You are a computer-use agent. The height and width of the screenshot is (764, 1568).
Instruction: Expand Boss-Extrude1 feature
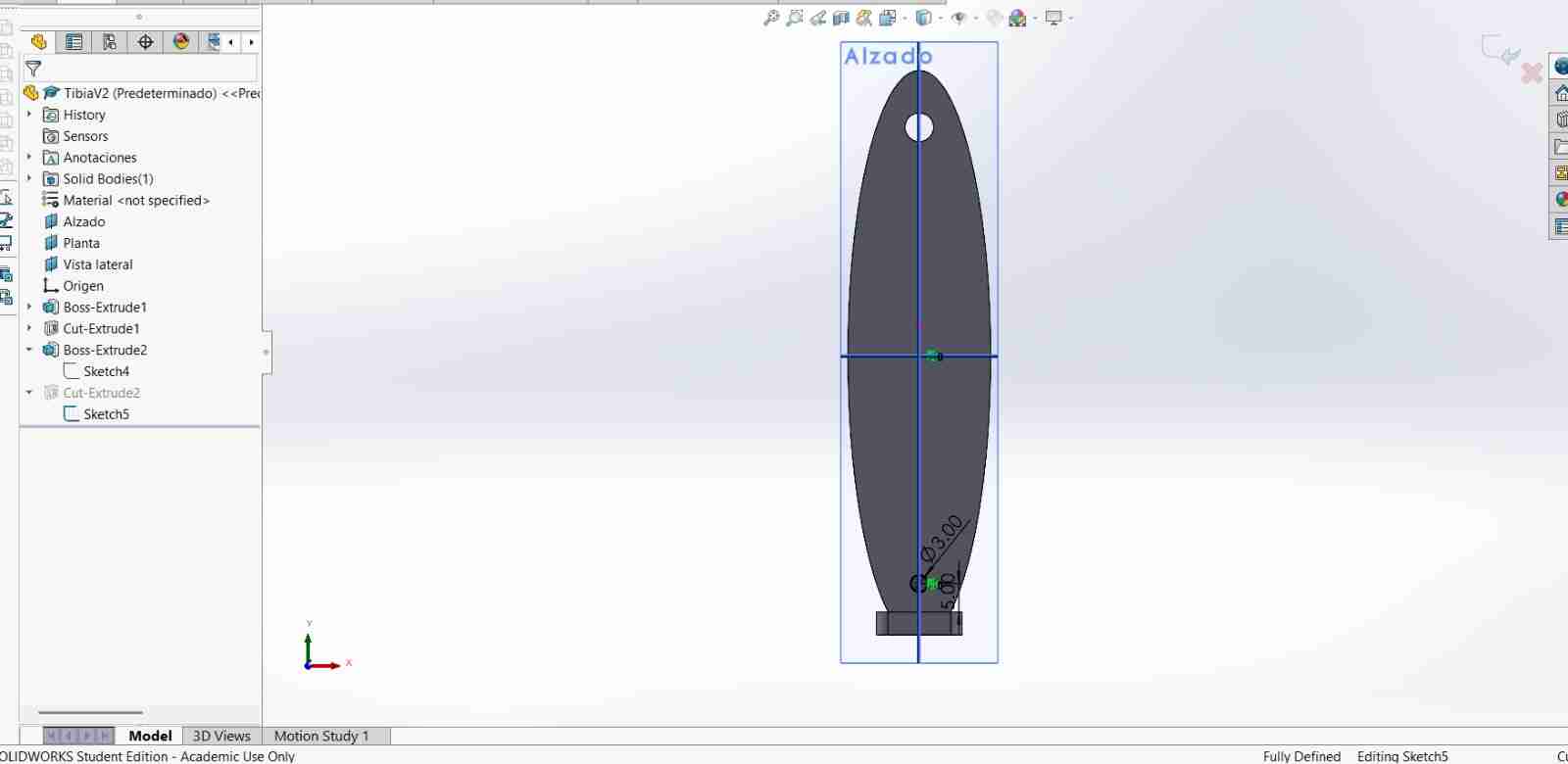coord(29,307)
